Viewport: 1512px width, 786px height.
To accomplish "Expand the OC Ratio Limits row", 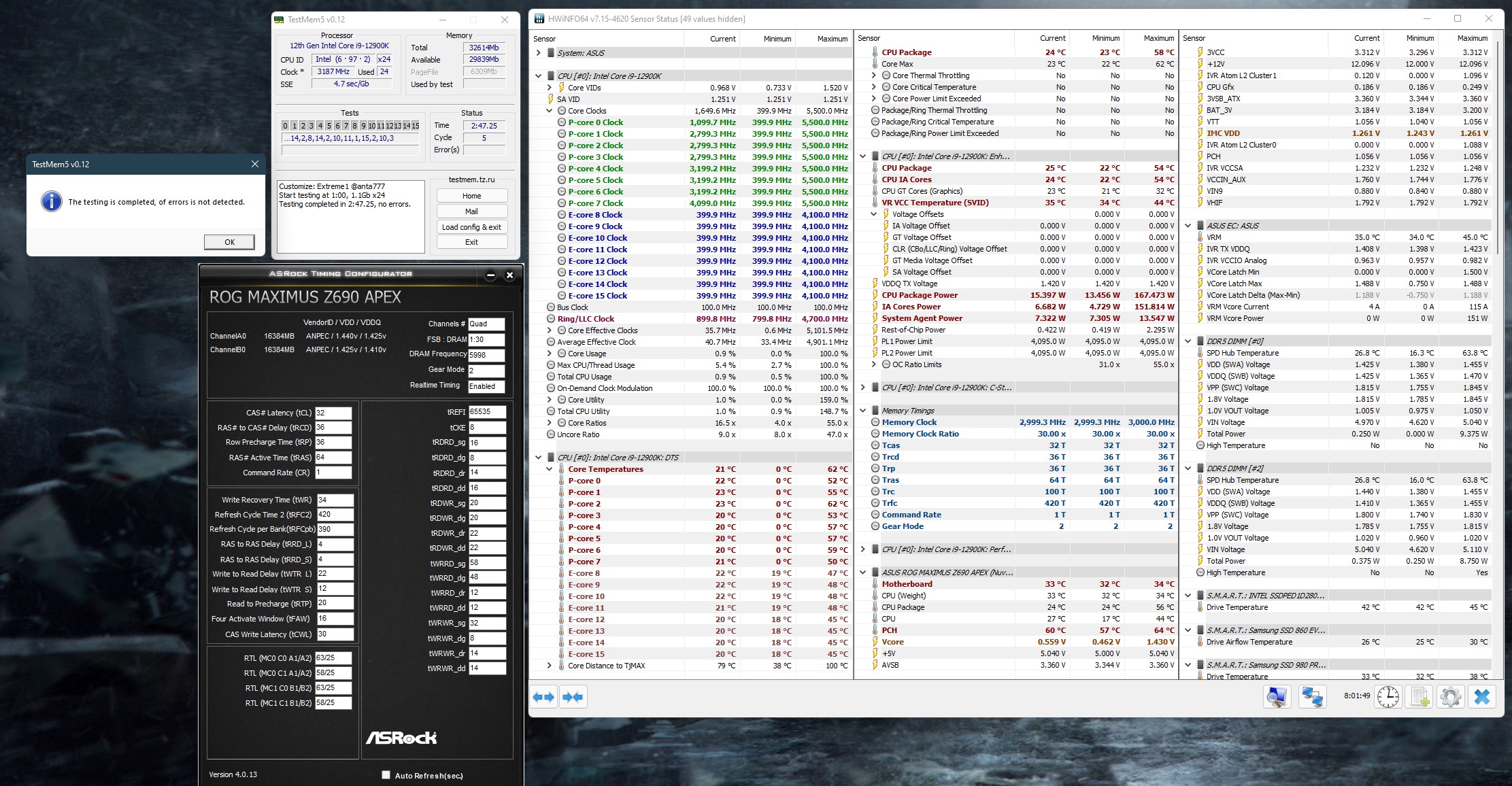I will click(874, 364).
